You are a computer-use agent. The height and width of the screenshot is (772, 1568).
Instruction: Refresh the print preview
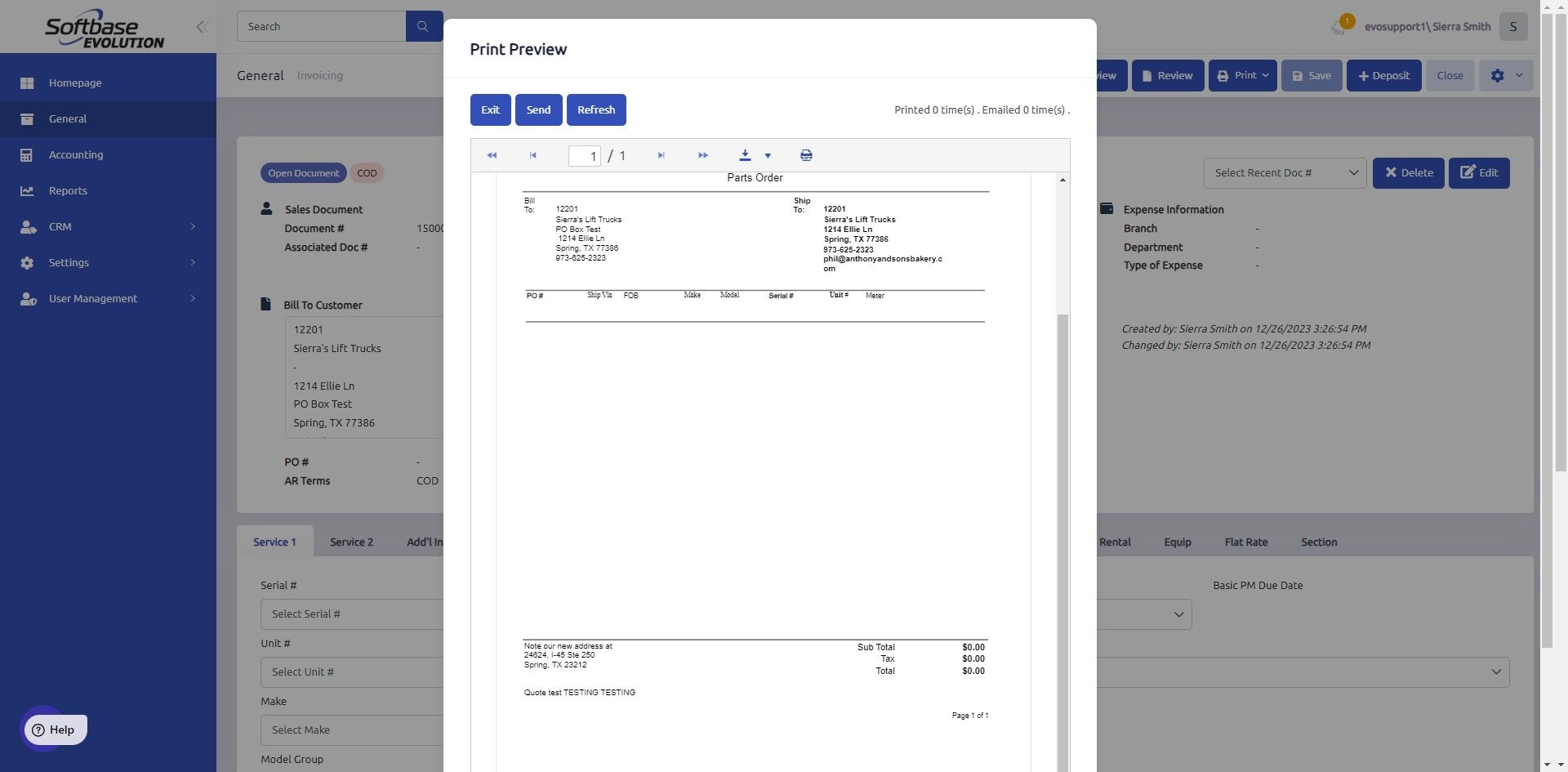pyautogui.click(x=596, y=109)
